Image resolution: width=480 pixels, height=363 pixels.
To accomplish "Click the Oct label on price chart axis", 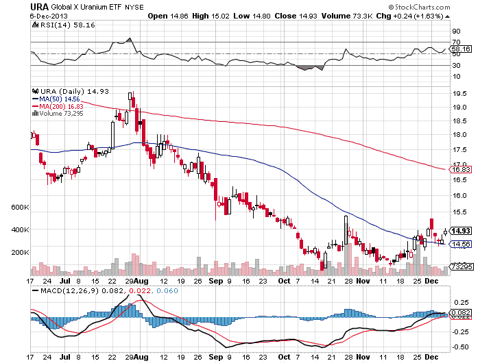I will point(284,281).
